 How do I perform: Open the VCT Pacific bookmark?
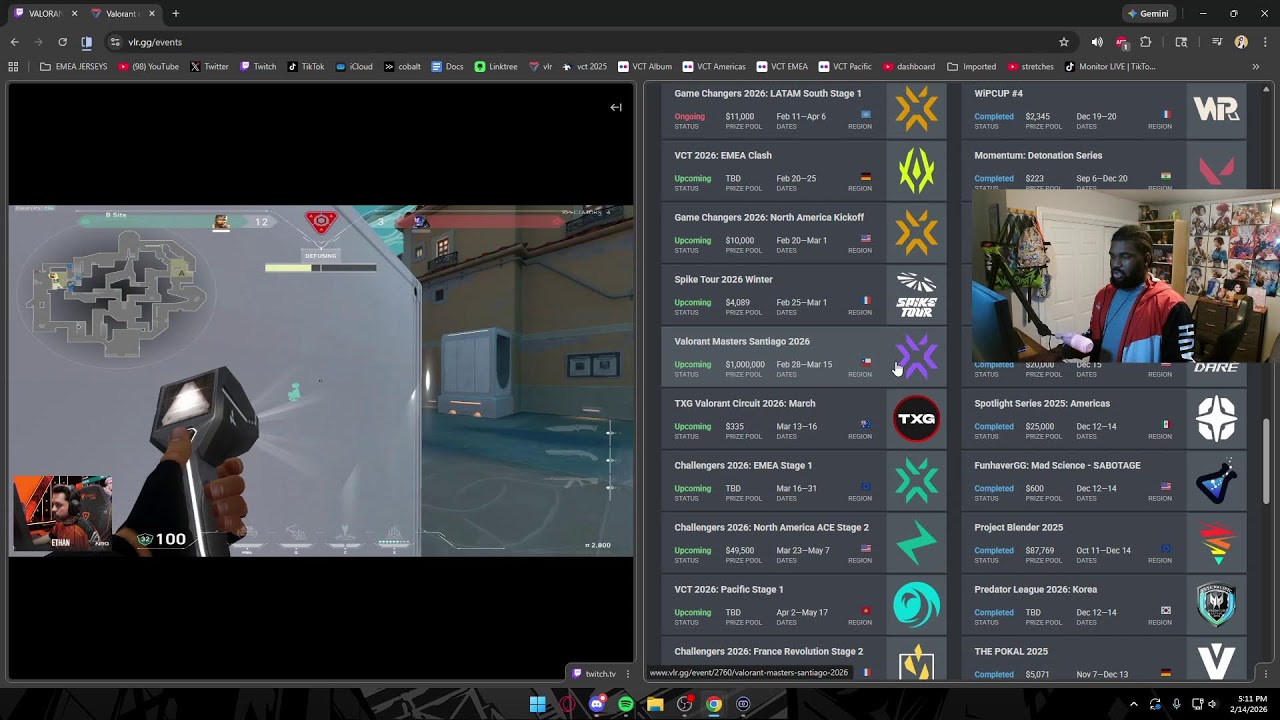coord(845,67)
